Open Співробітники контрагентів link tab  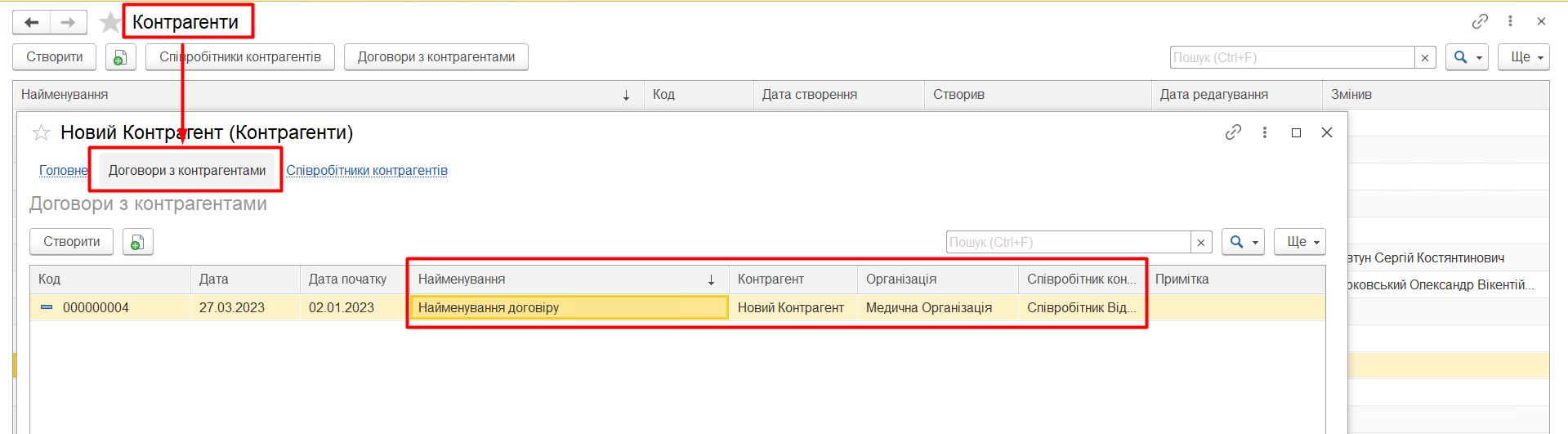tap(367, 171)
